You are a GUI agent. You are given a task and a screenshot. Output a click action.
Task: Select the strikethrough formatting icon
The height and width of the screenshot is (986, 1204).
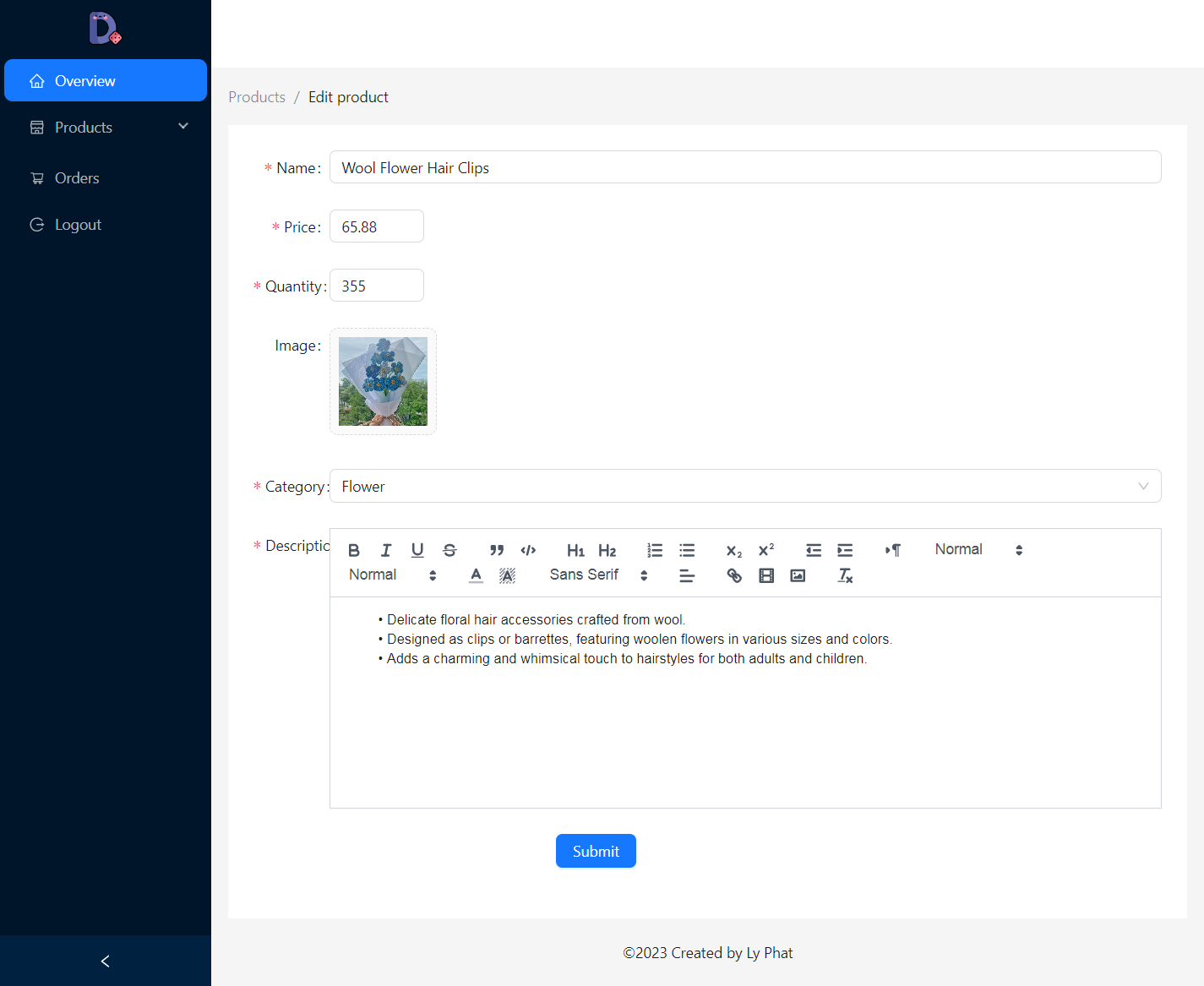449,549
